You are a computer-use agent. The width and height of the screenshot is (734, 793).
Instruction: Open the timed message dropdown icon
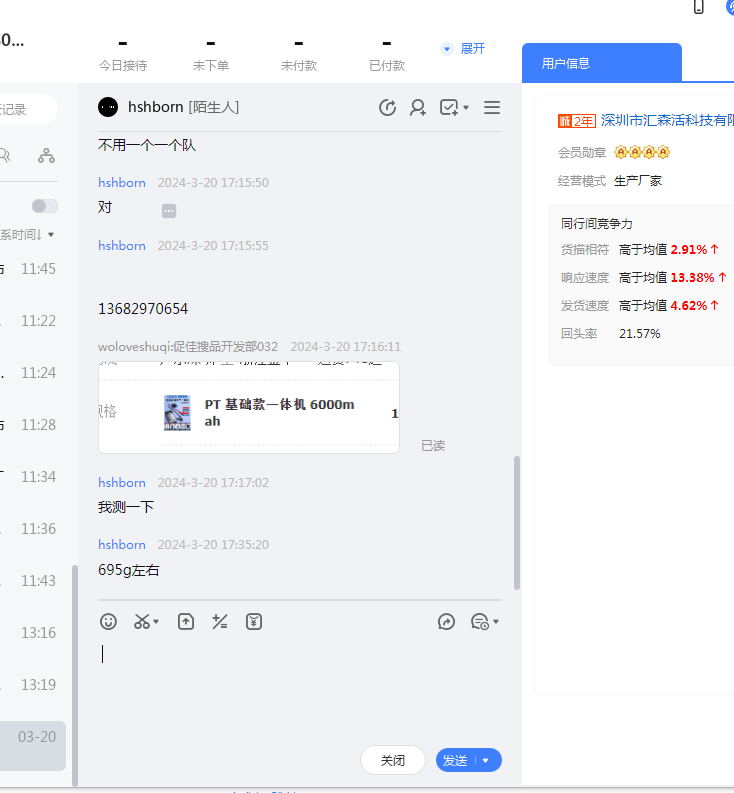pyautogui.click(x=484, y=622)
